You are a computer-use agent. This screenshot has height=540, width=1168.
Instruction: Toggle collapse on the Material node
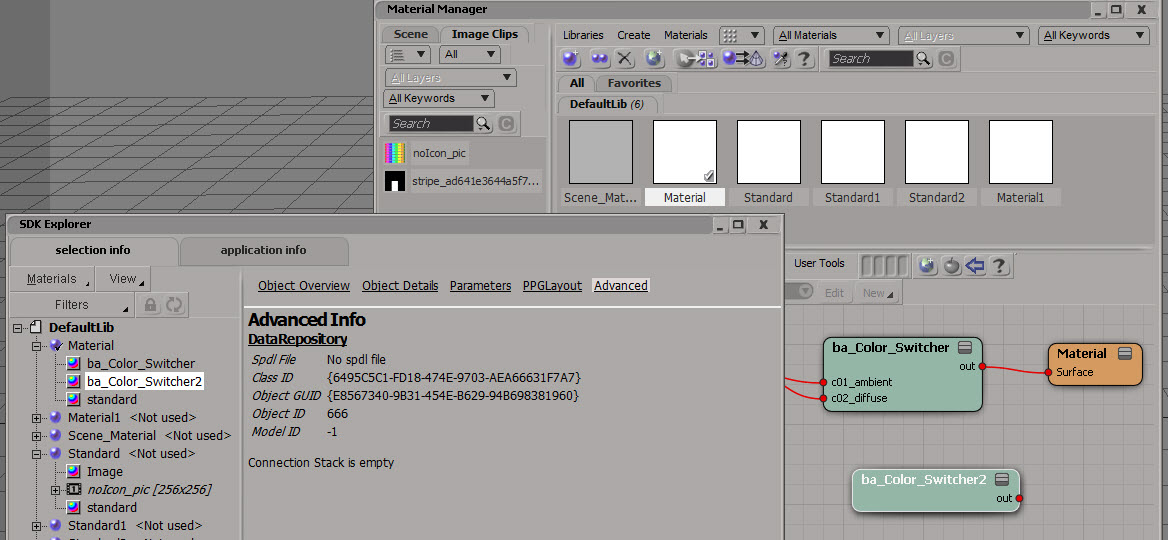coord(1125,353)
